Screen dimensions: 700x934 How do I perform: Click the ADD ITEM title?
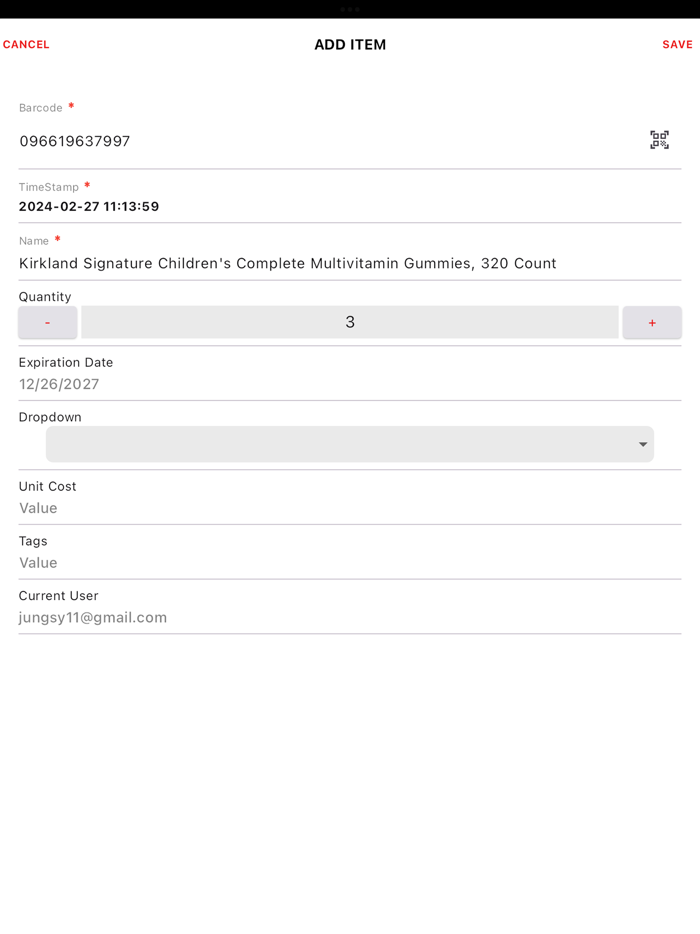[x=350, y=44]
